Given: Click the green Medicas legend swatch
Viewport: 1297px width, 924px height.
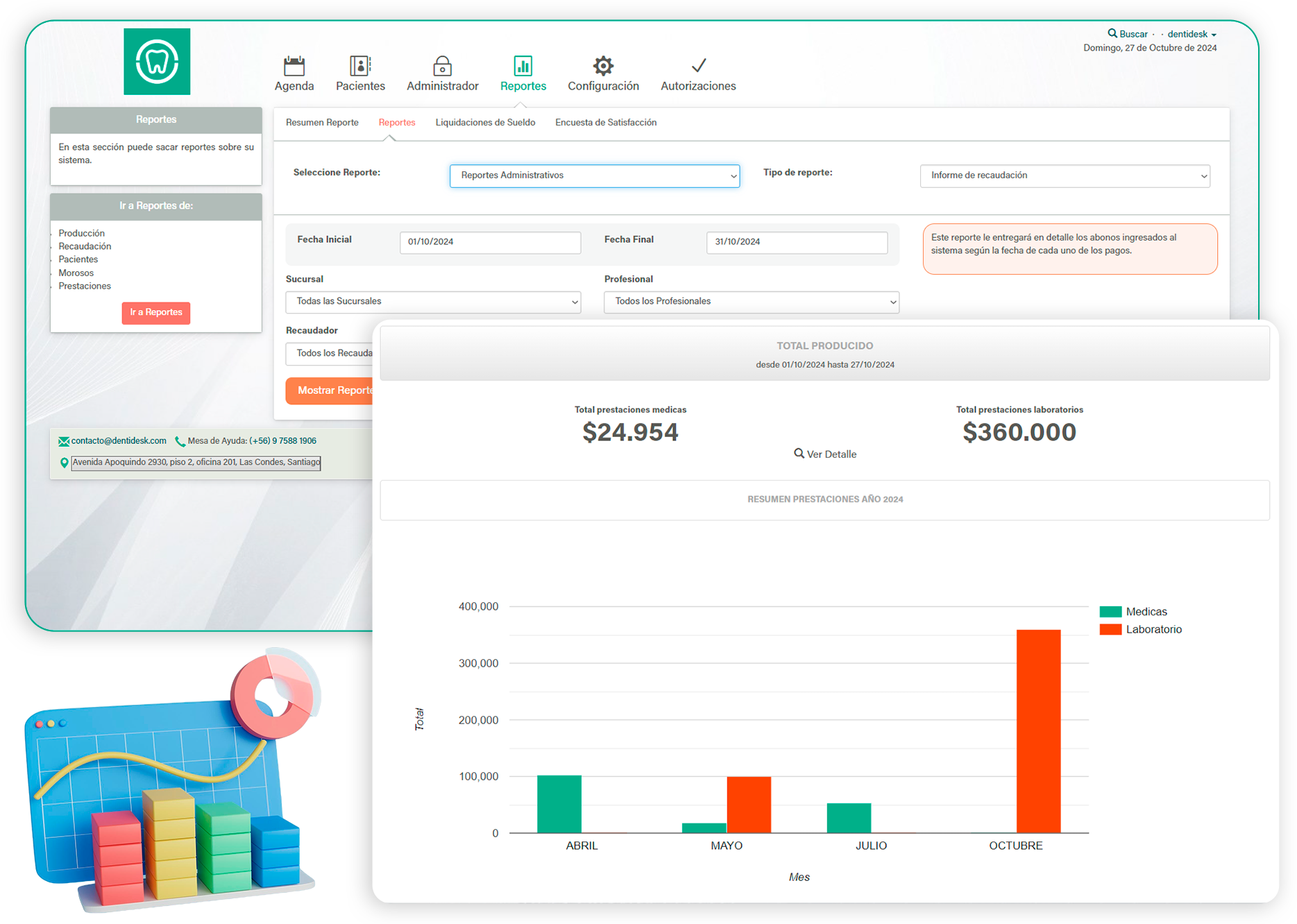Looking at the screenshot, I should (1110, 612).
